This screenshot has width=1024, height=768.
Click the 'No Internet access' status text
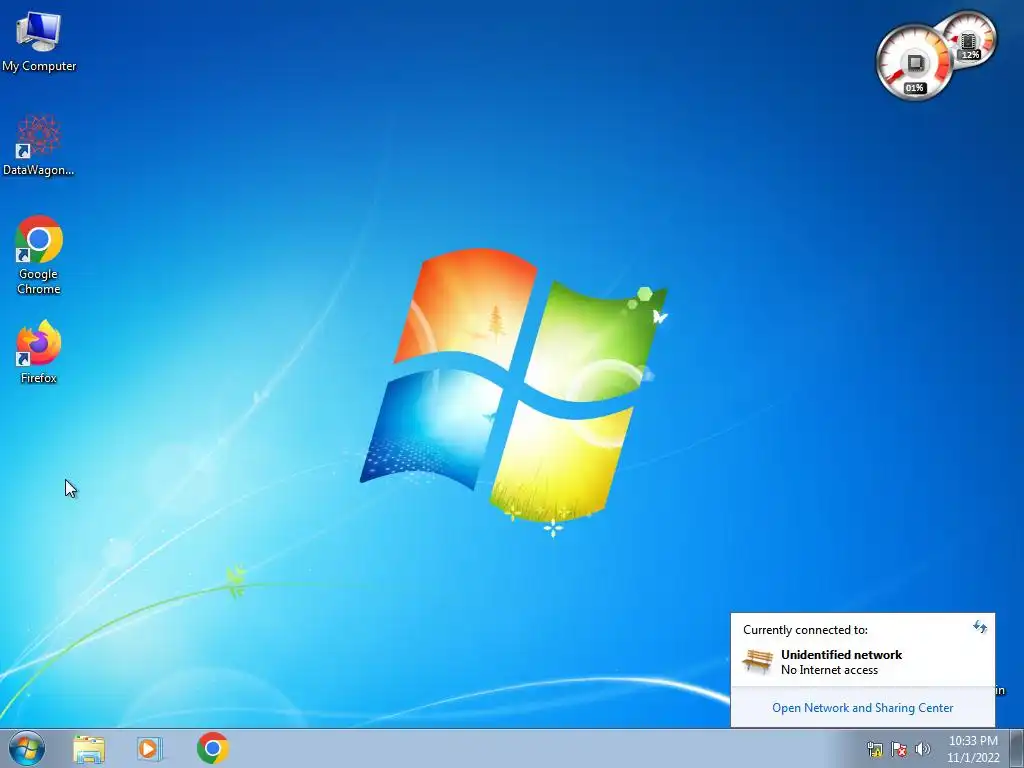point(829,670)
